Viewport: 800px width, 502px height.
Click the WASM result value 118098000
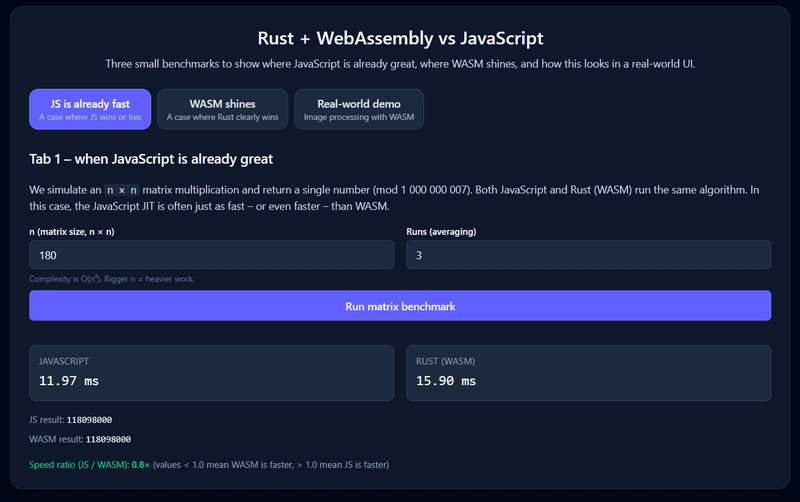[108, 439]
